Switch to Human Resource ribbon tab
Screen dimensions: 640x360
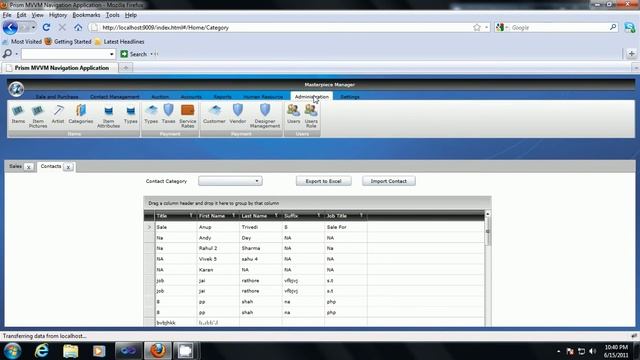263,97
